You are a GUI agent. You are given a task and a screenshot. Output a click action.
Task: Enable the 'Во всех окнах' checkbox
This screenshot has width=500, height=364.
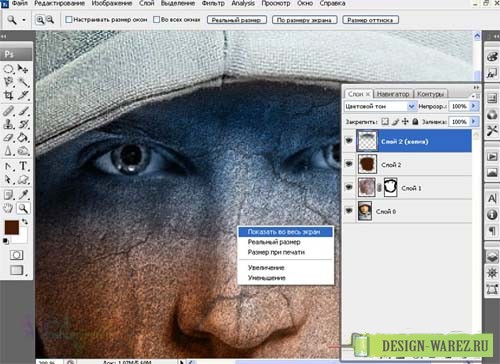pos(156,20)
